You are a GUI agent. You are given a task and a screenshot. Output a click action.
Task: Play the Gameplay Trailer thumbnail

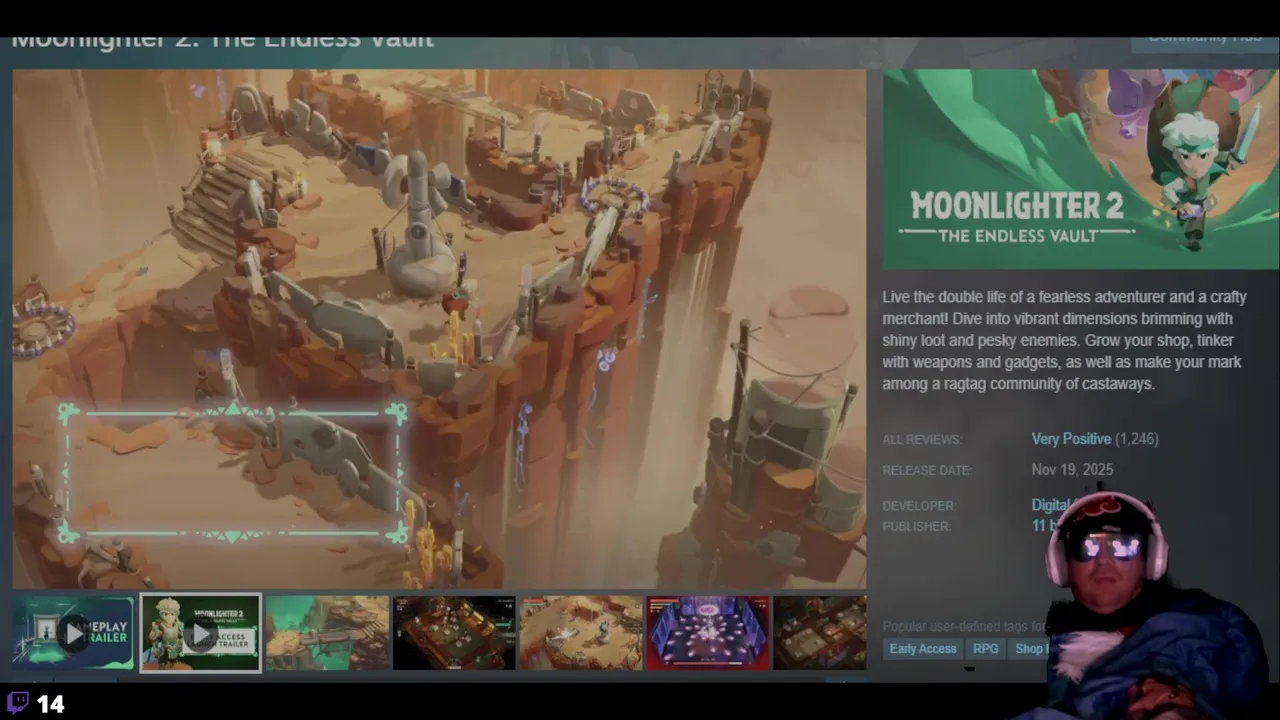coord(73,633)
